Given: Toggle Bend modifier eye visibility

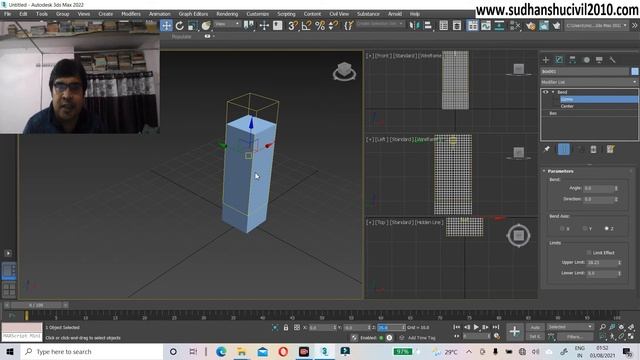Looking at the screenshot, I should [x=545, y=92].
